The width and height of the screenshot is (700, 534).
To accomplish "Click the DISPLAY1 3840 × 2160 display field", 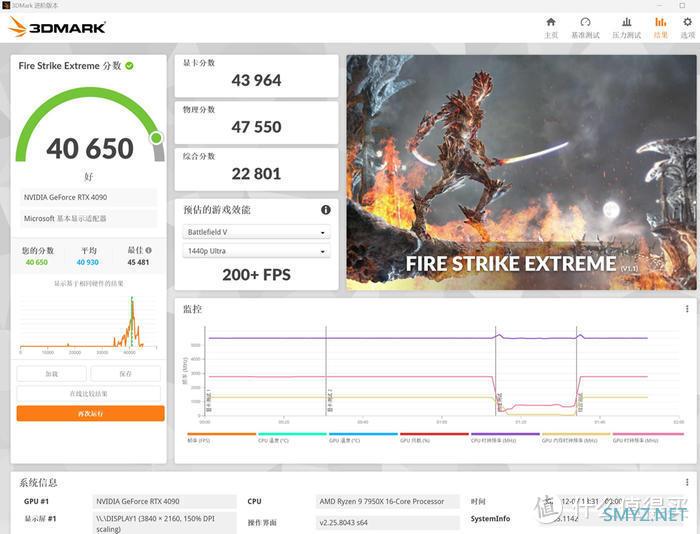I will (x=164, y=524).
